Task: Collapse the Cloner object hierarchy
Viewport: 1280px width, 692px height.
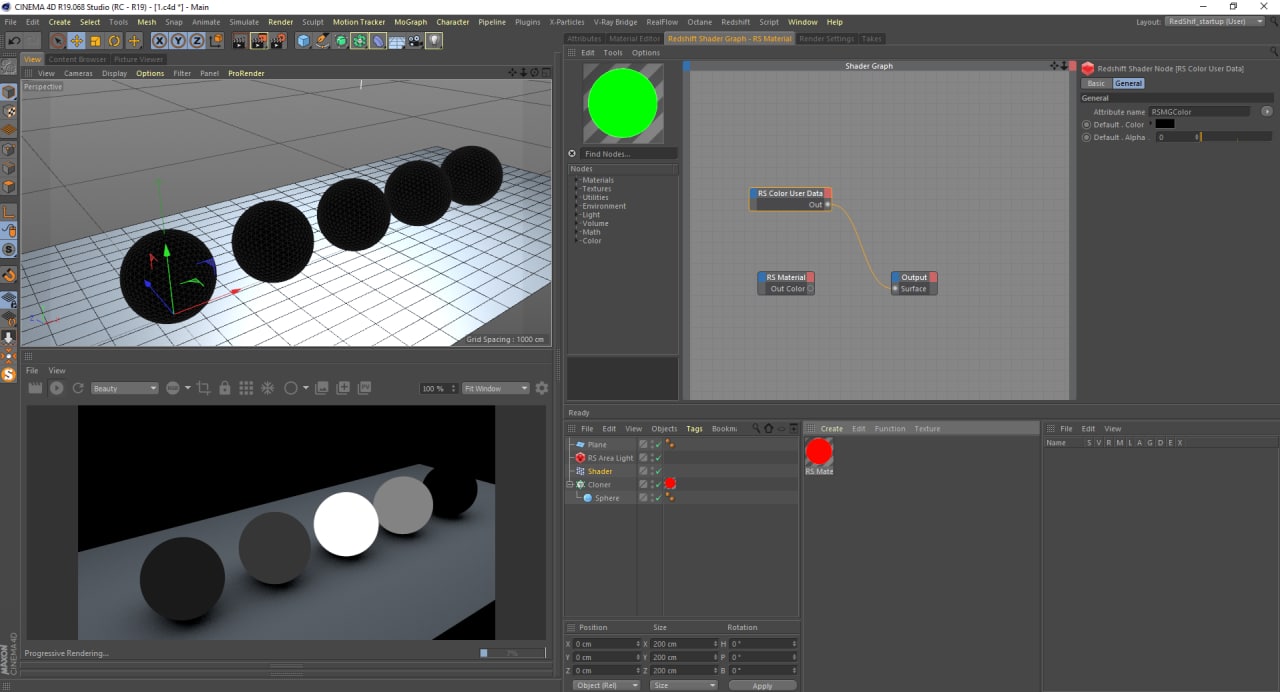Action: click(570, 485)
